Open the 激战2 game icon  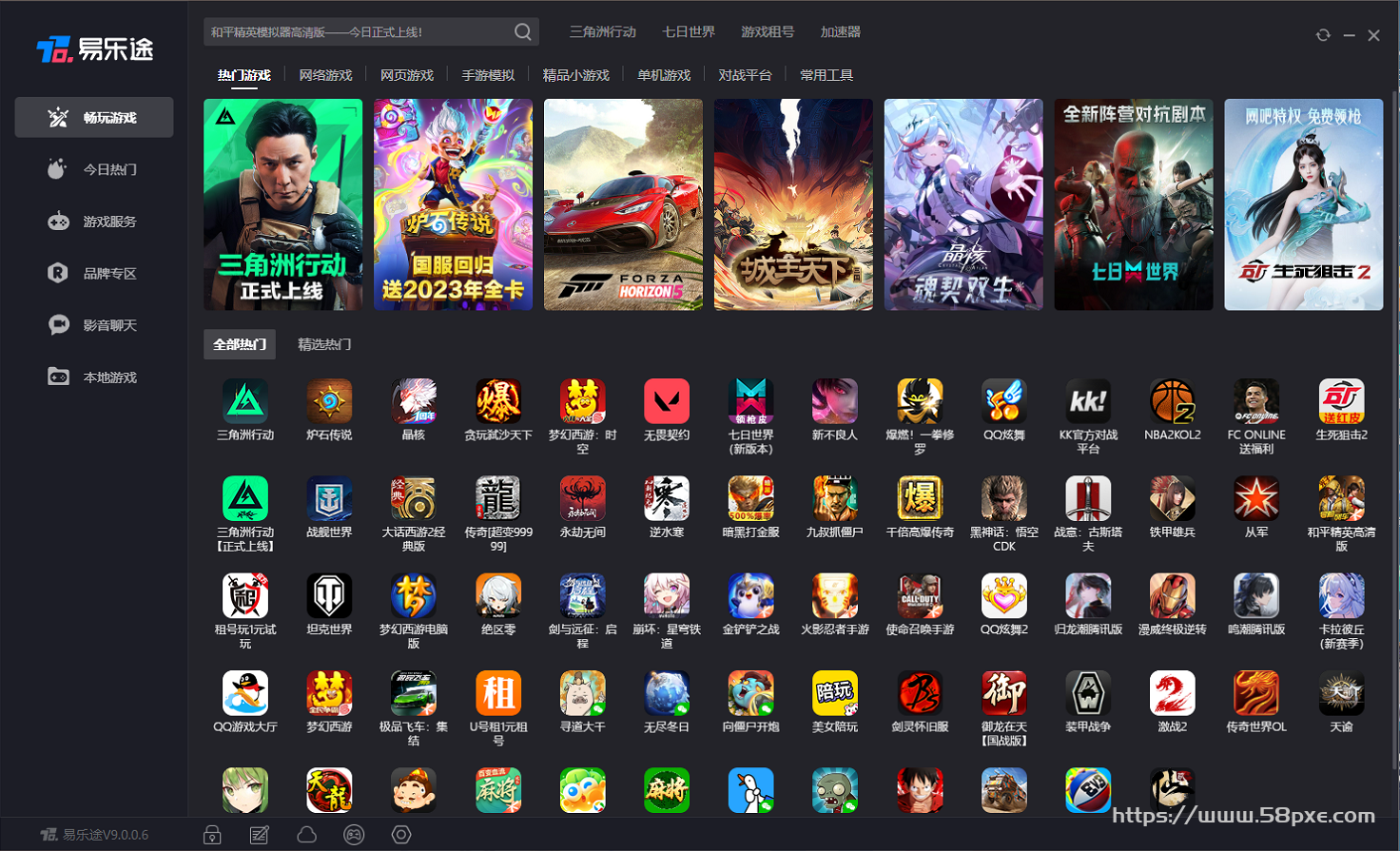1173,693
